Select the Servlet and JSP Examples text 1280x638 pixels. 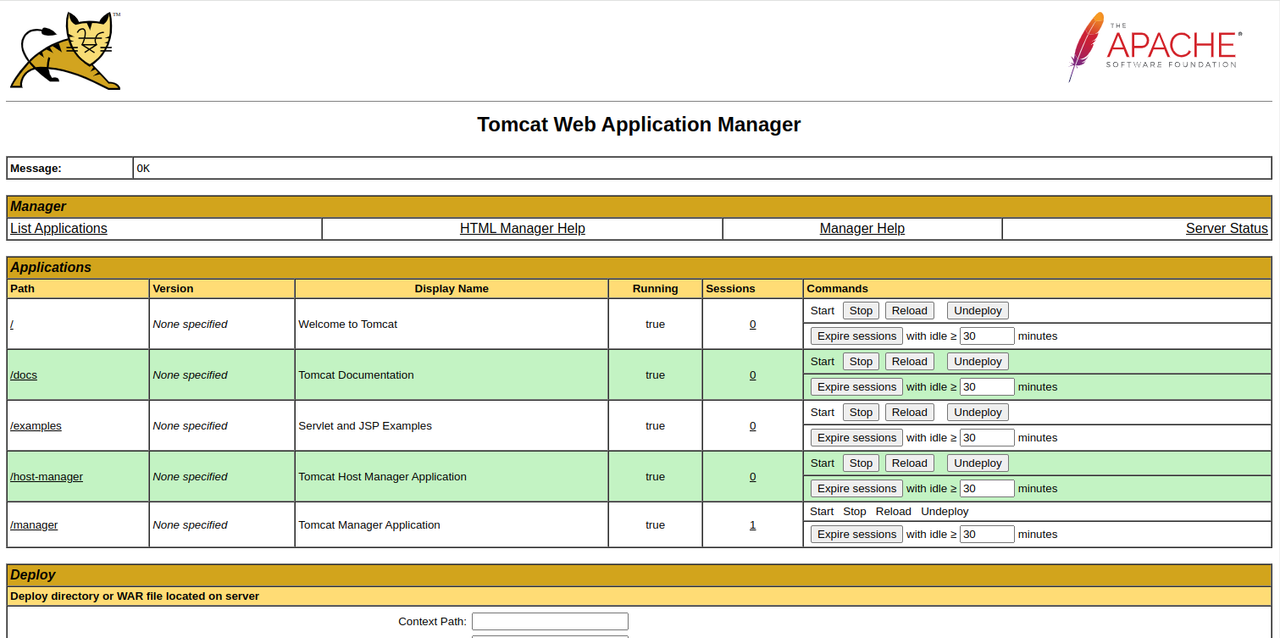click(365, 426)
